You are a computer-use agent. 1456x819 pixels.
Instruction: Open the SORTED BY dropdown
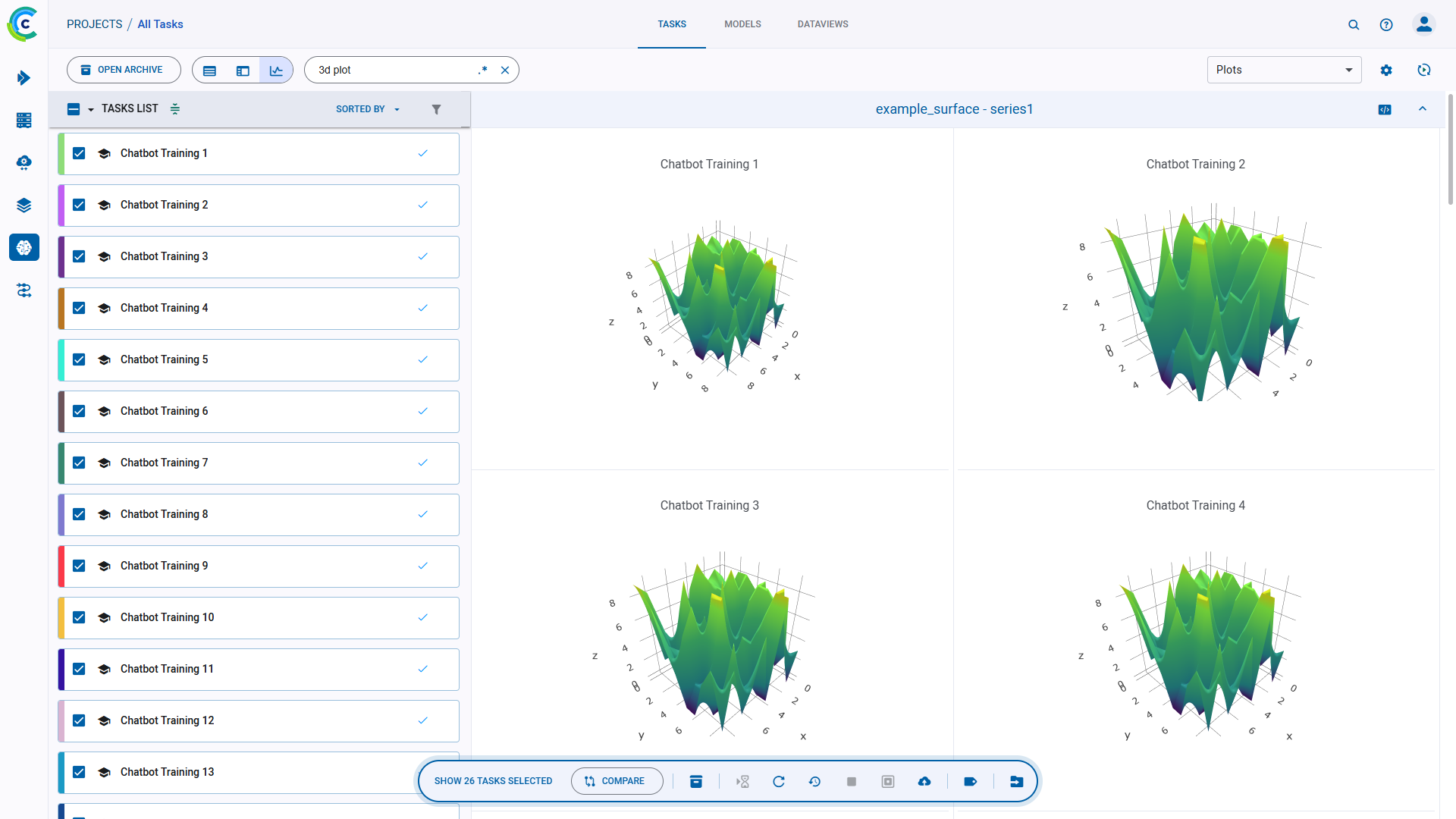click(x=368, y=109)
